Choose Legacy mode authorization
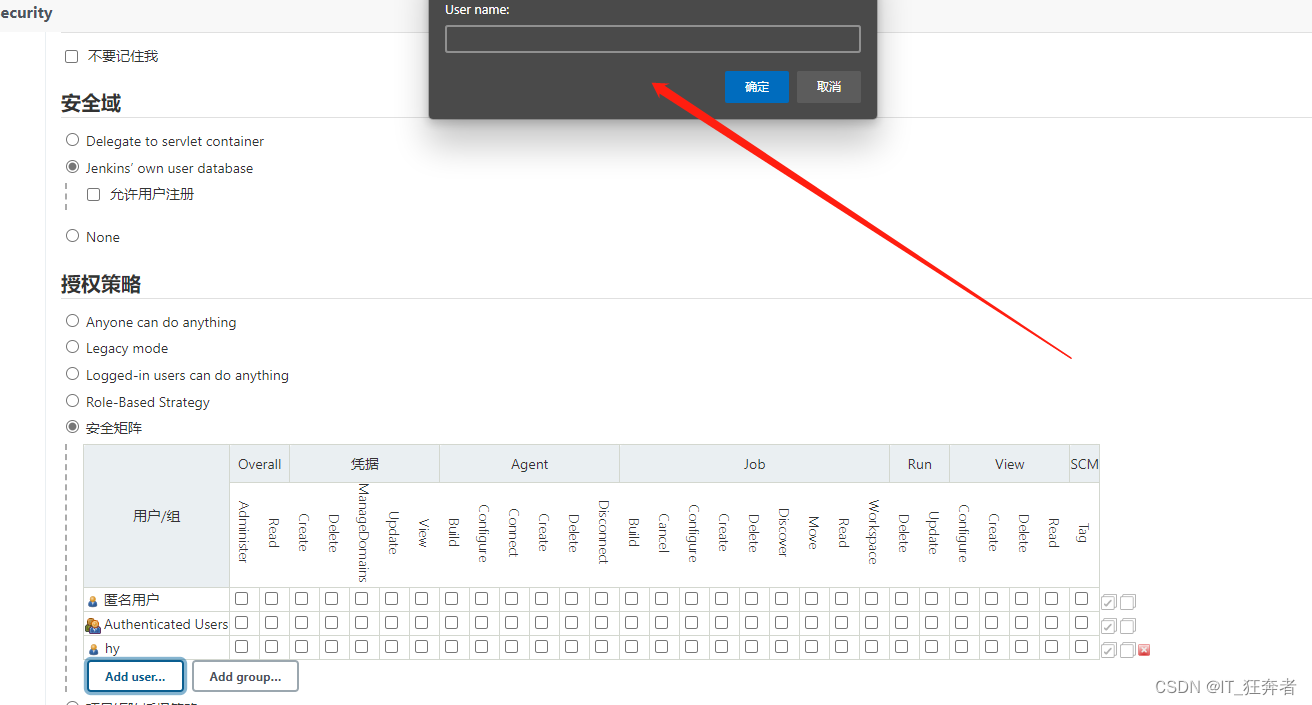The width and height of the screenshot is (1312, 705). click(72, 347)
